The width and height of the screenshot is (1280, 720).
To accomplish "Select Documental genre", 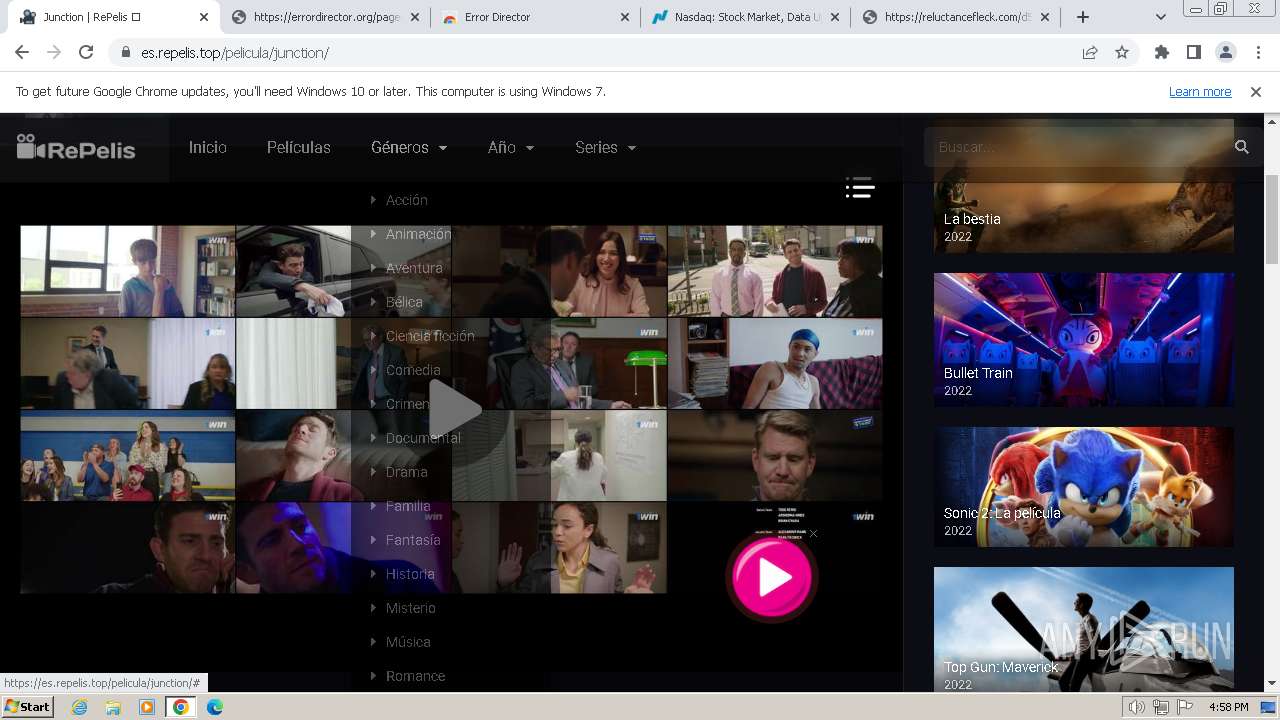I will 423,438.
